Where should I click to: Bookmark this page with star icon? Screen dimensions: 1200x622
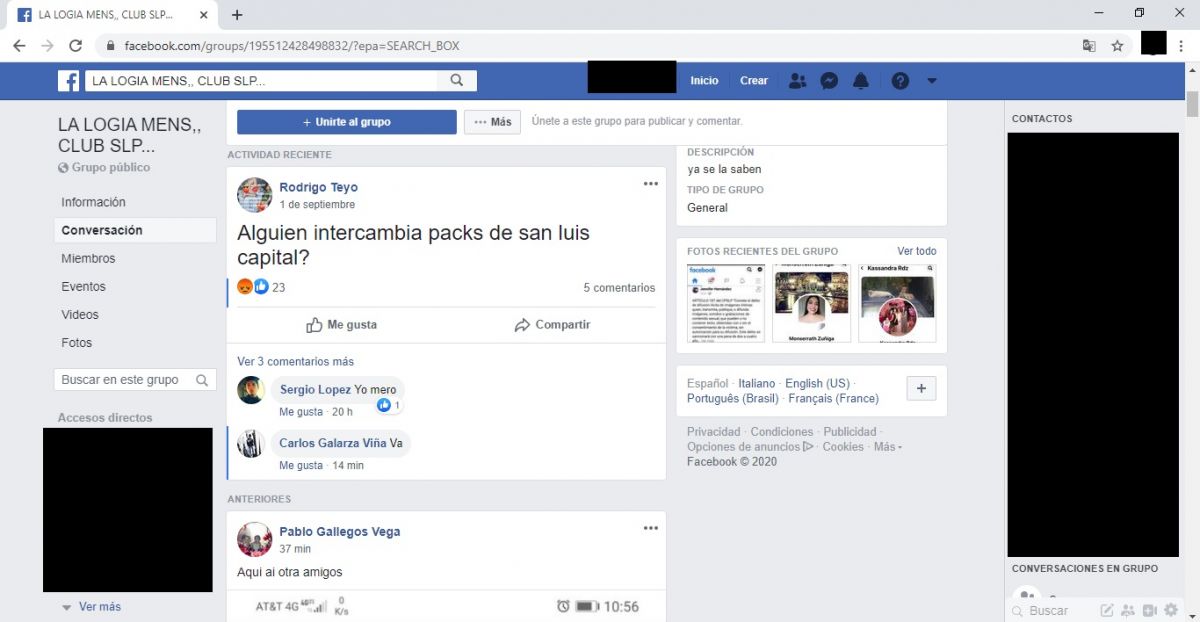(x=1117, y=46)
